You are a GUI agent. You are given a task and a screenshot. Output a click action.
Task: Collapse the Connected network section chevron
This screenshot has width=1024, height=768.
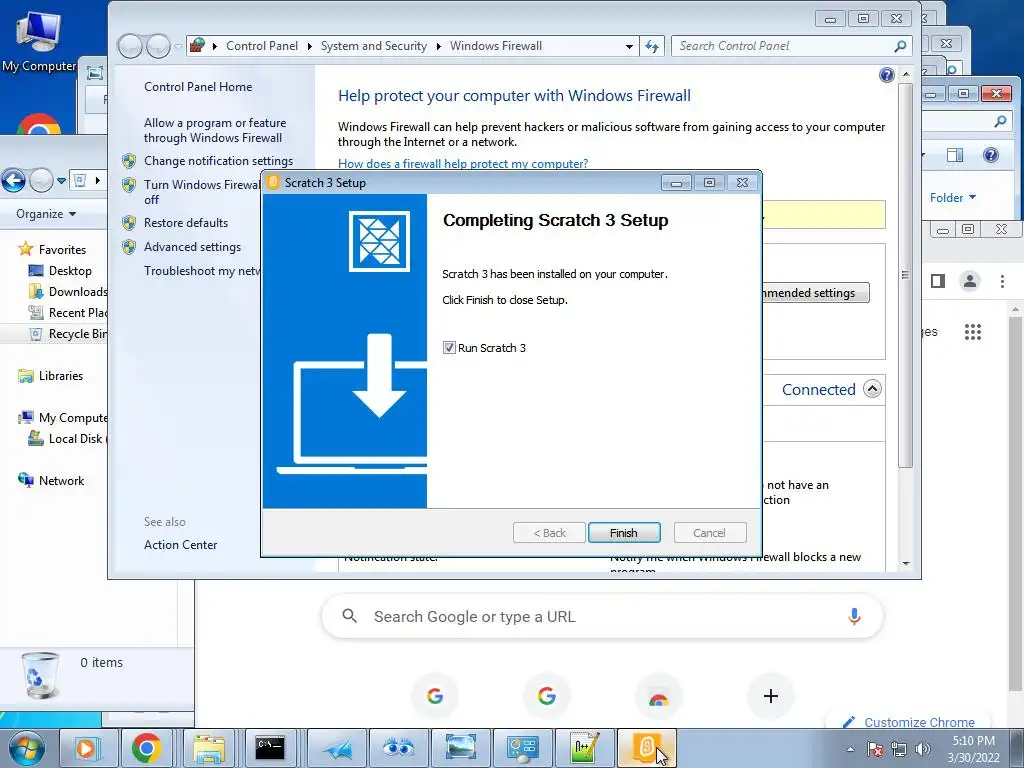[x=872, y=389]
